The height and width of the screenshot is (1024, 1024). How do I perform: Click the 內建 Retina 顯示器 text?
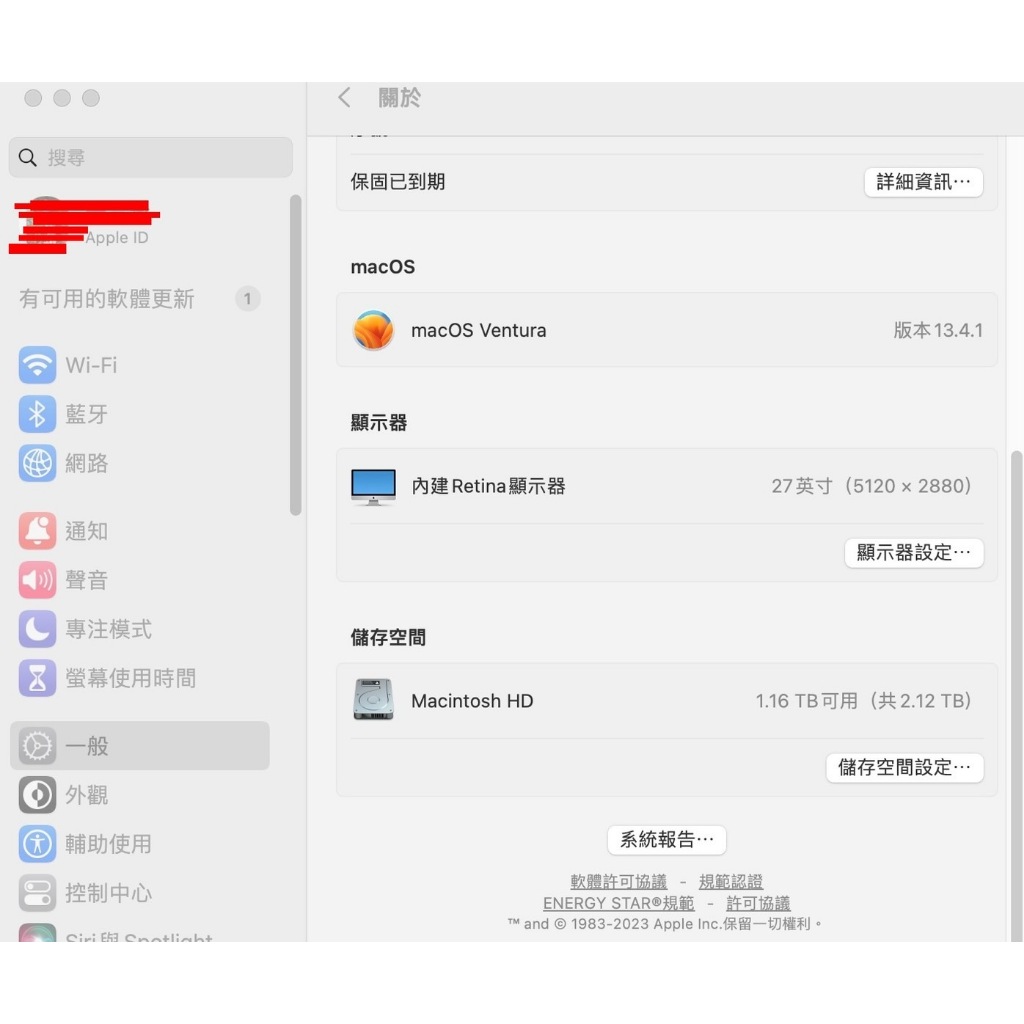[488, 486]
